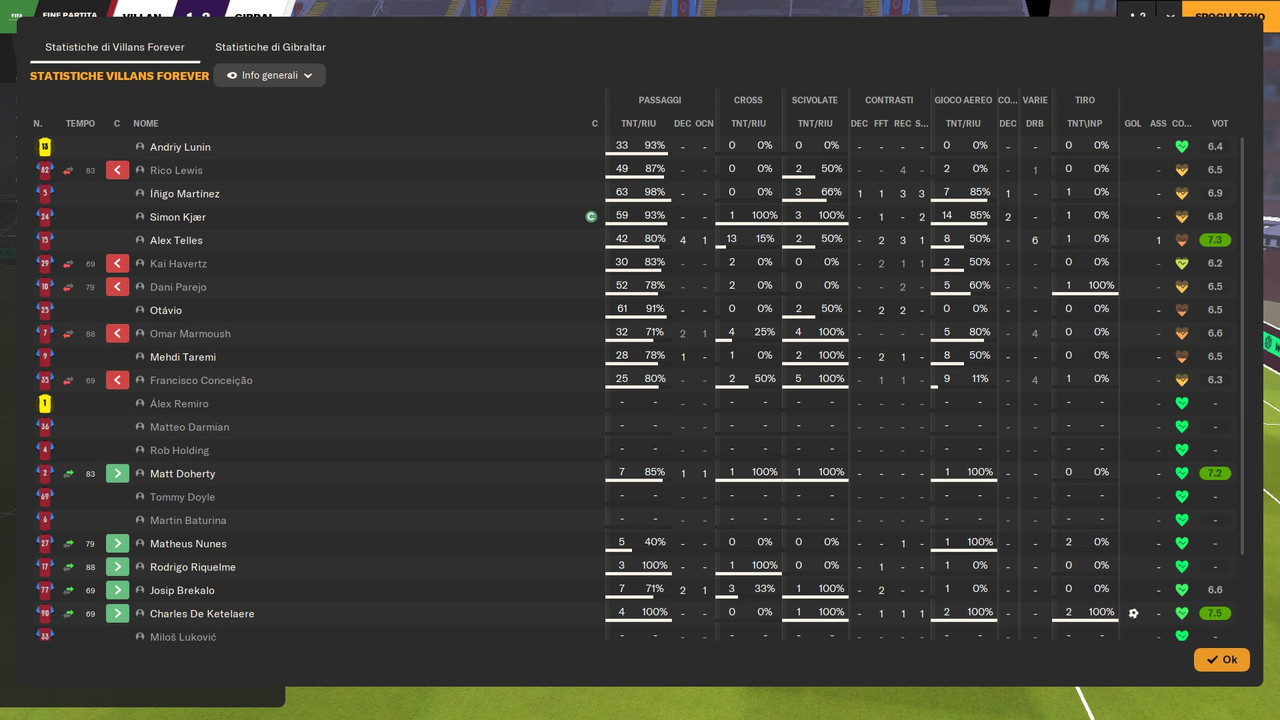Sort by the GOL column header
This screenshot has height=720, width=1280.
coord(1133,124)
